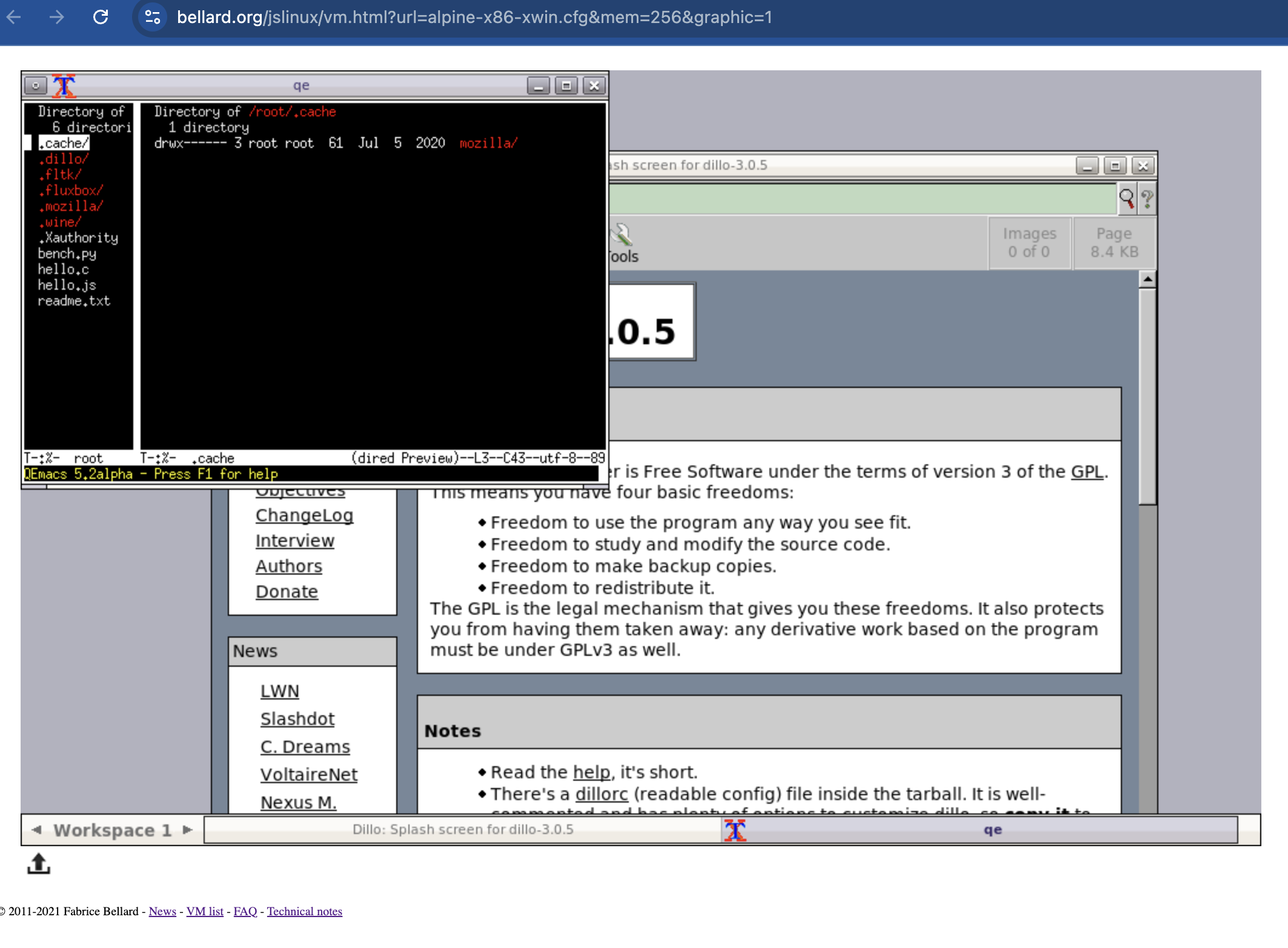Click the Dillo help question mark icon
The image size is (1288, 948).
[x=1147, y=198]
